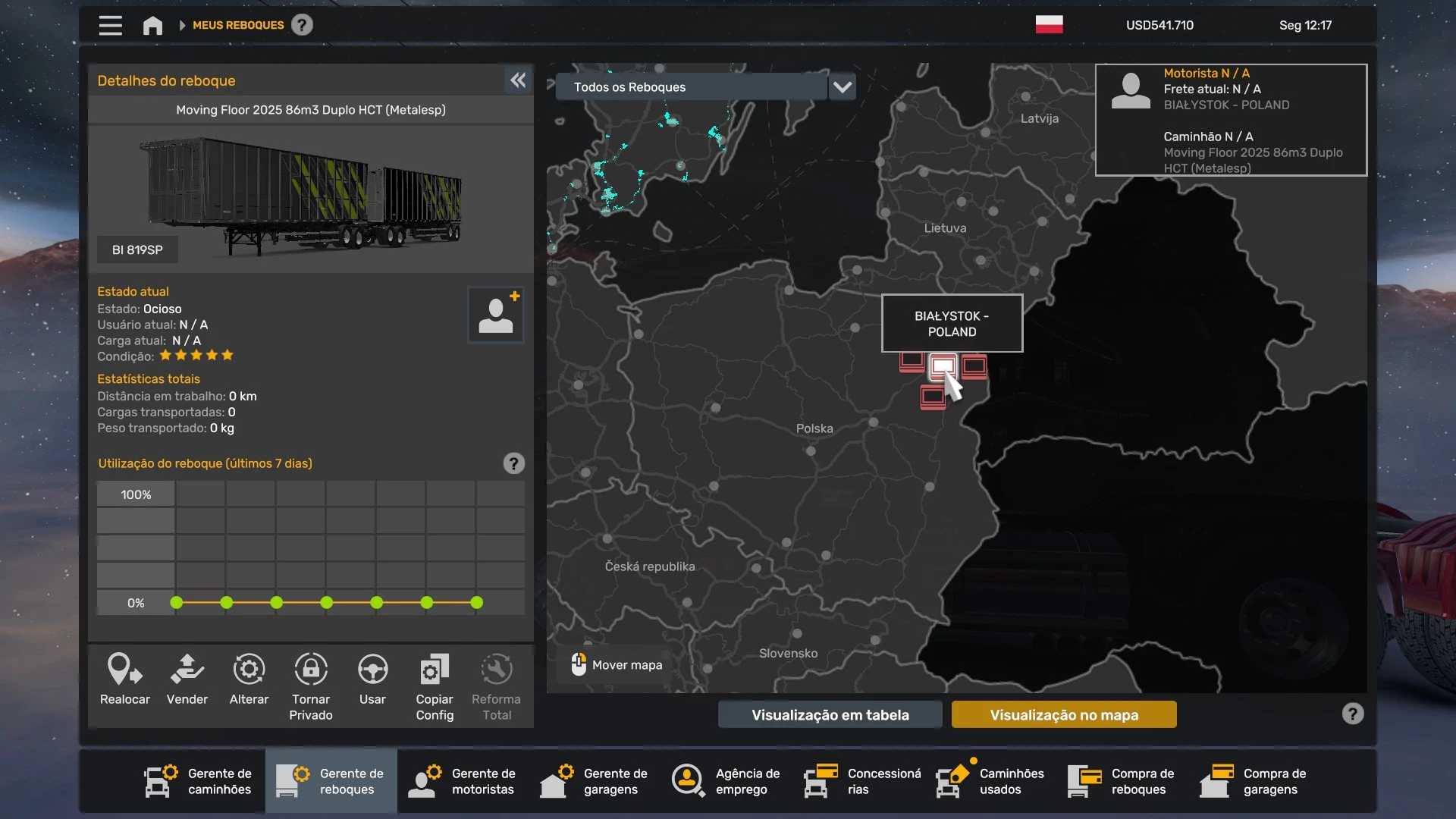The width and height of the screenshot is (1456, 819).
Task: Click the Usar steering wheel icon
Action: pyautogui.click(x=372, y=679)
